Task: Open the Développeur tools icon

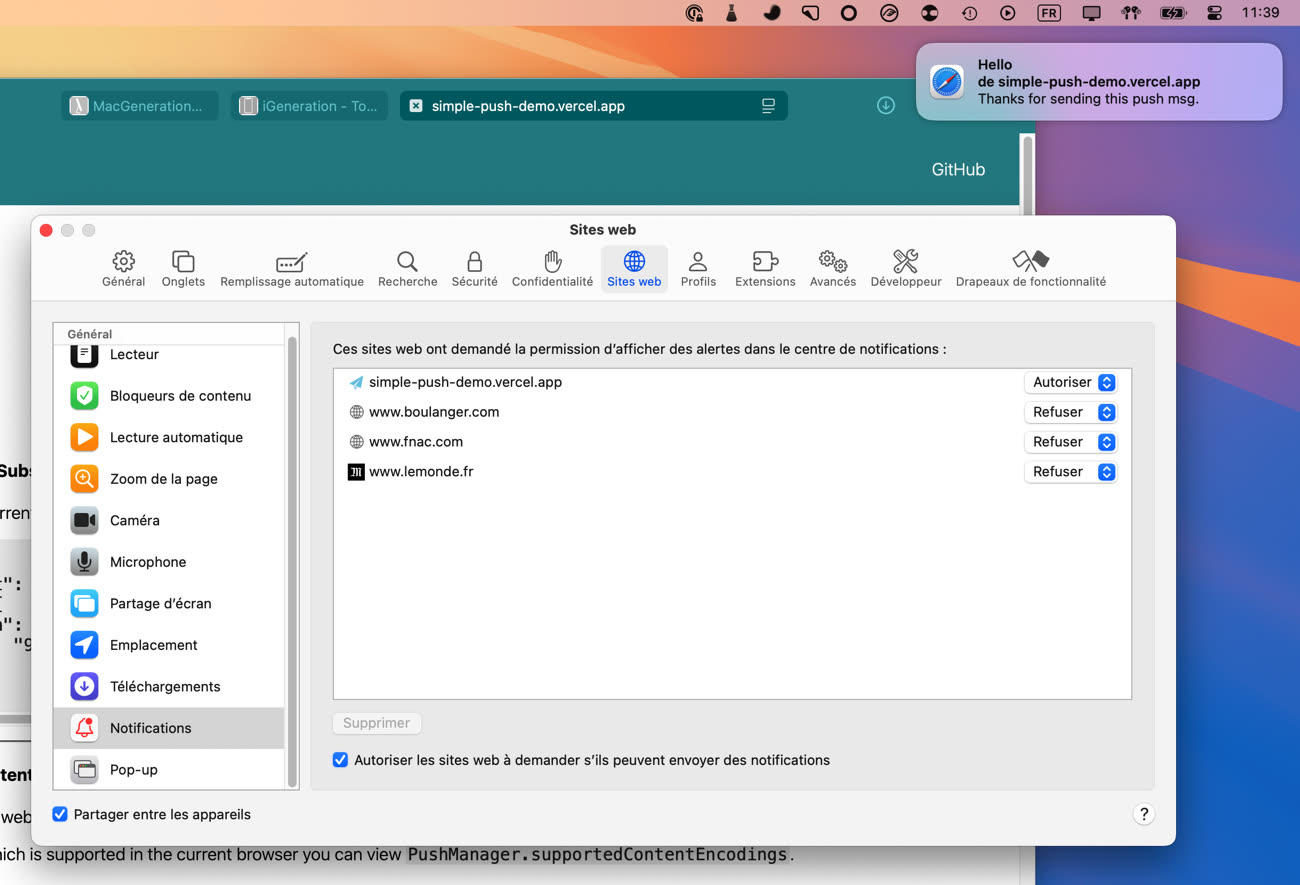Action: pyautogui.click(x=905, y=262)
